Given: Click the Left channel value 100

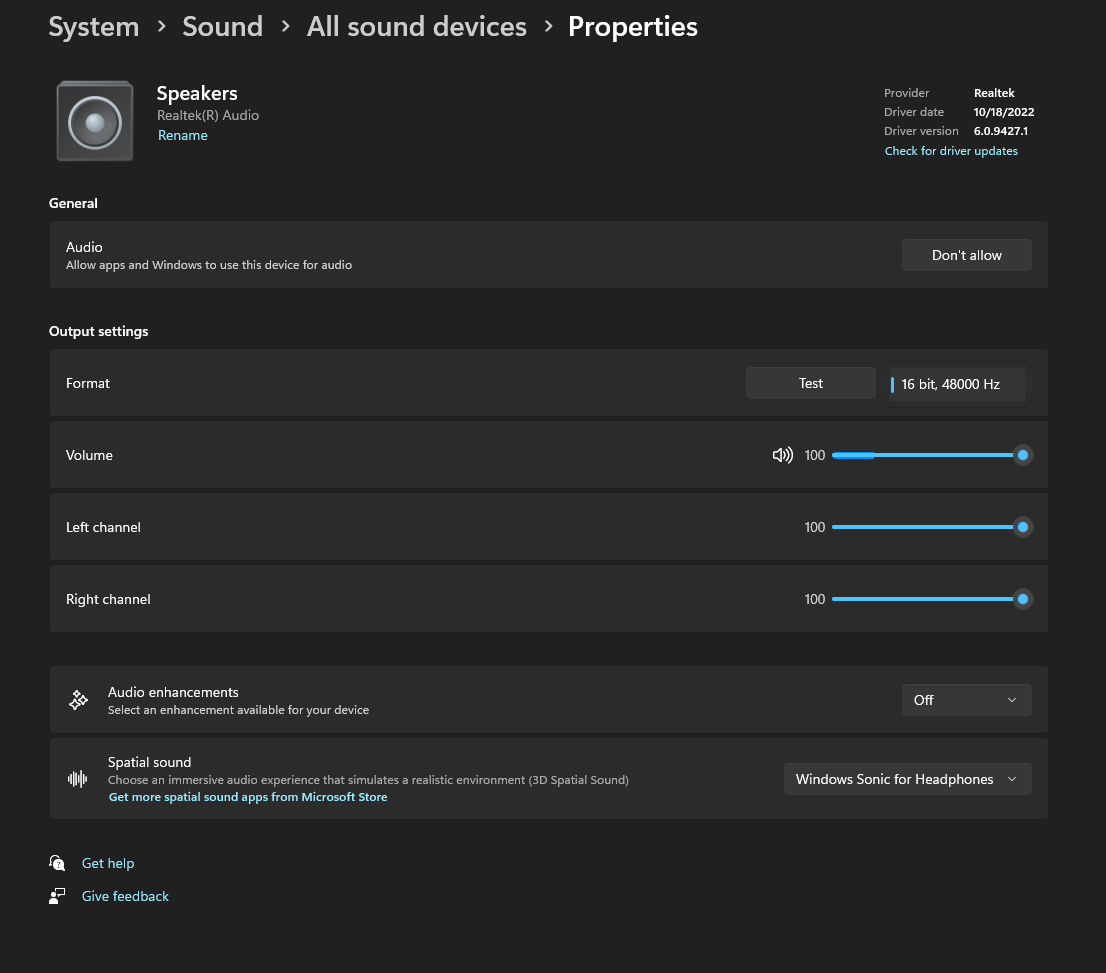Looking at the screenshot, I should 815,527.
